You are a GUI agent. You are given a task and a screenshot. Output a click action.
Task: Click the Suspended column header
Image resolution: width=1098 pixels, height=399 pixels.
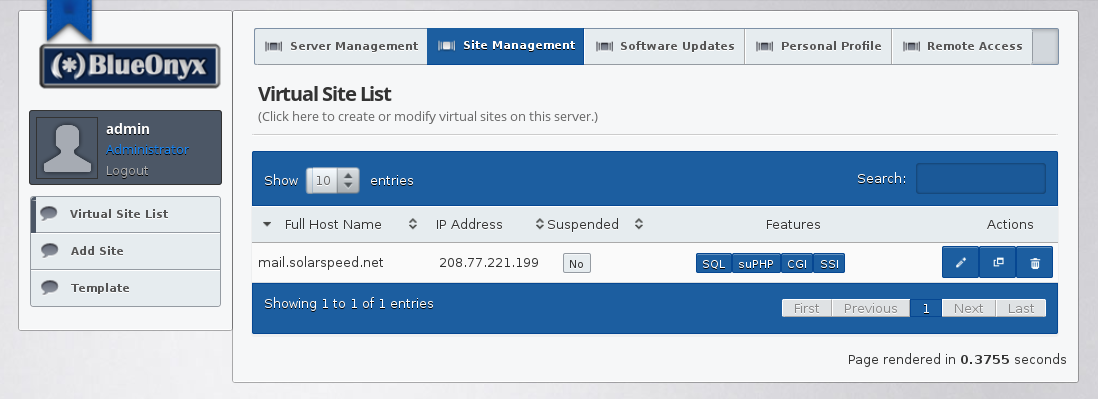[583, 225]
